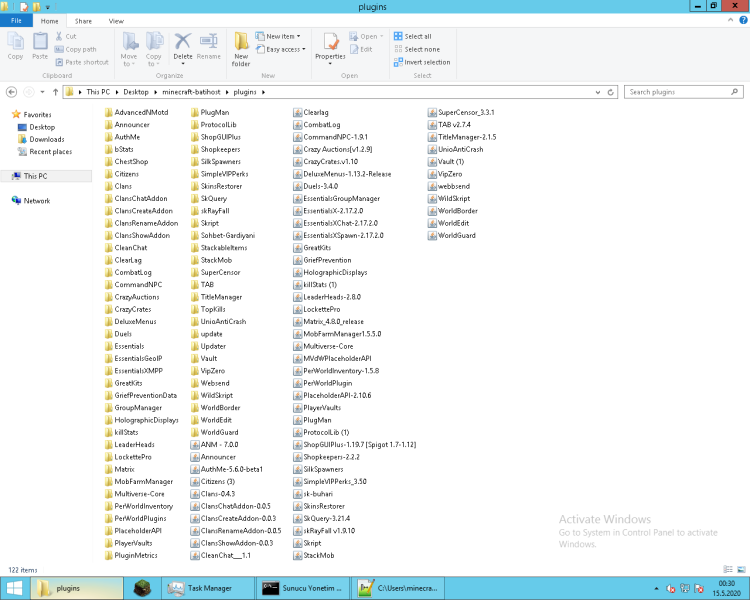Open the Properties icon
This screenshot has height=600, width=750.
[x=330, y=42]
